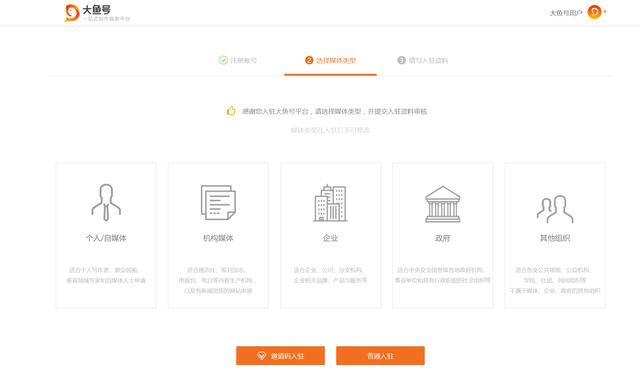Click the government pillared building icon
Viewport: 640px width, 372px height.
tap(442, 204)
